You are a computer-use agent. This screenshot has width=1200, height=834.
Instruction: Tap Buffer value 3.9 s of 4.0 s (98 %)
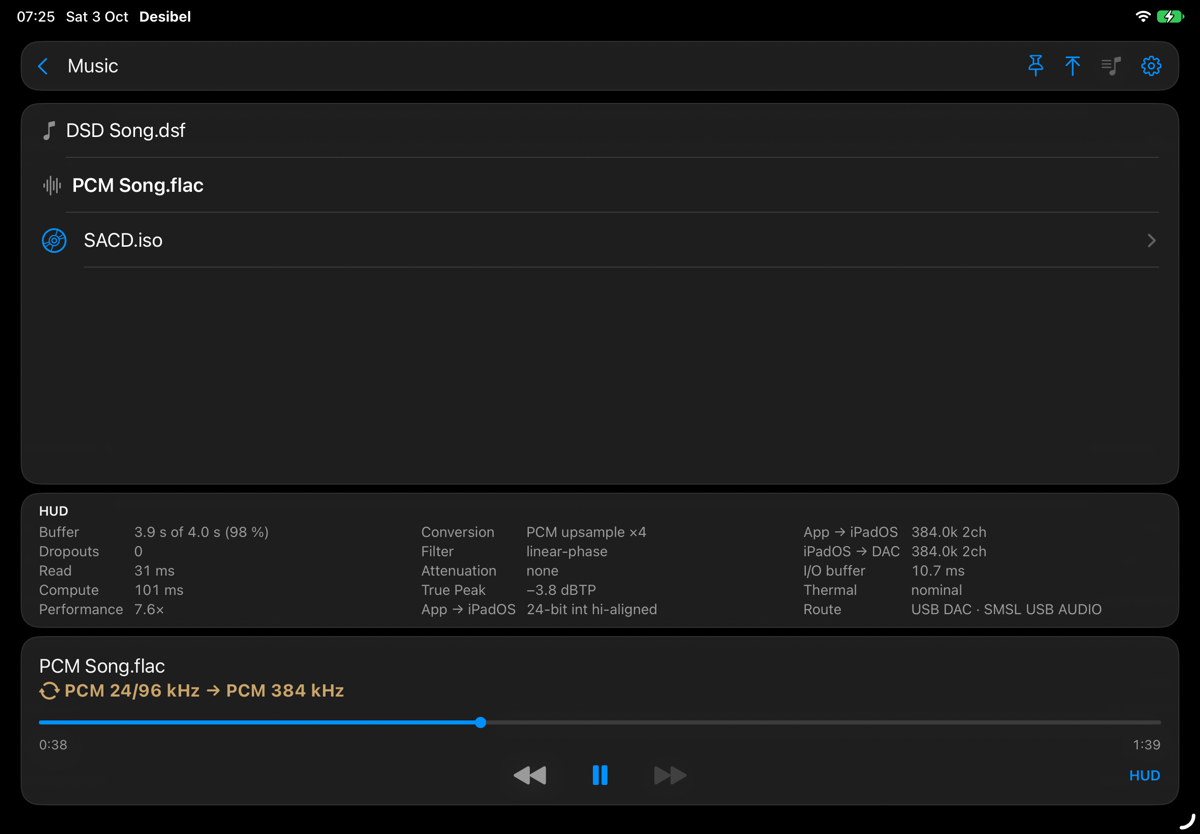[201, 532]
